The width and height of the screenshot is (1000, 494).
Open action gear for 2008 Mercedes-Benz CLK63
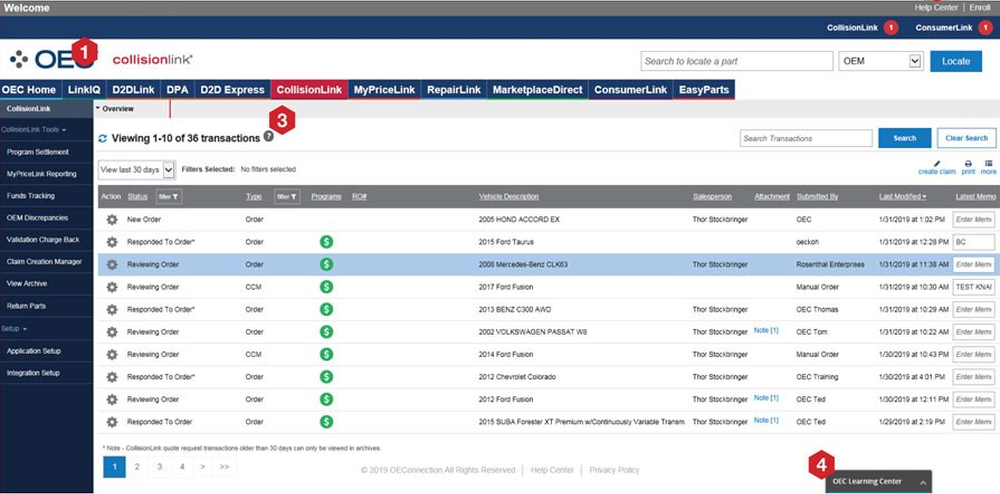(x=112, y=265)
